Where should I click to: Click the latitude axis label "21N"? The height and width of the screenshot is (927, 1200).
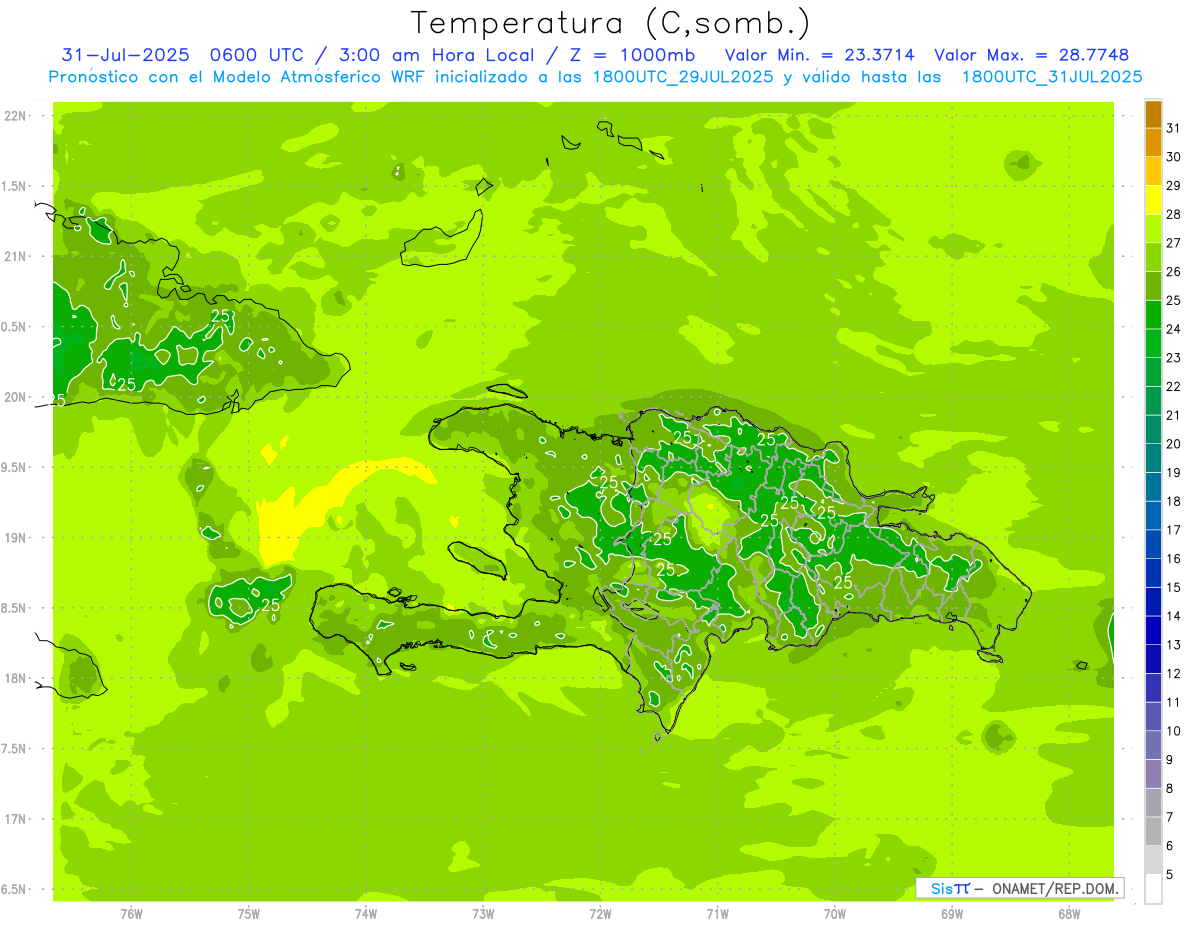pyautogui.click(x=15, y=256)
